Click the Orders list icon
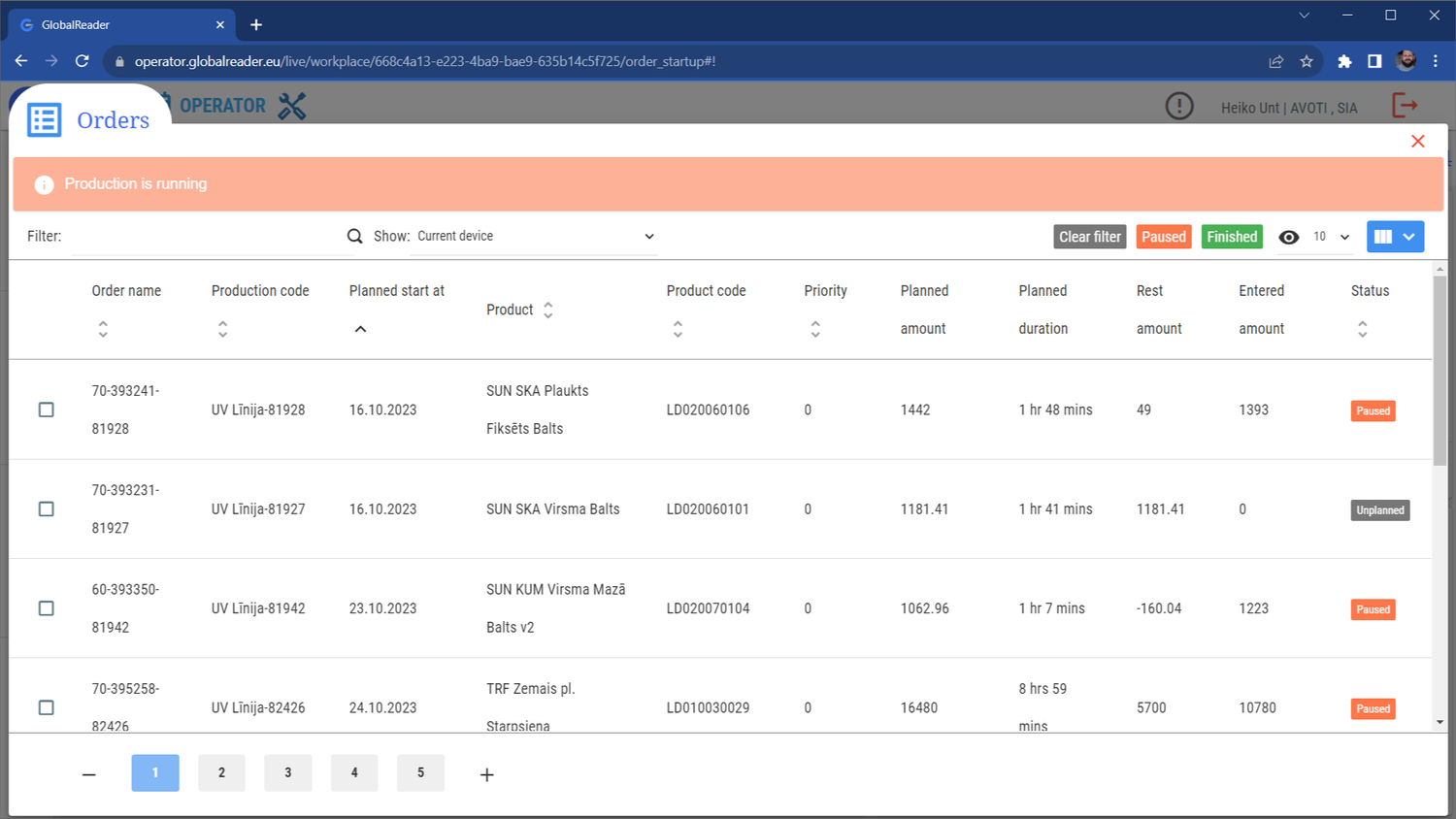 pyautogui.click(x=43, y=119)
